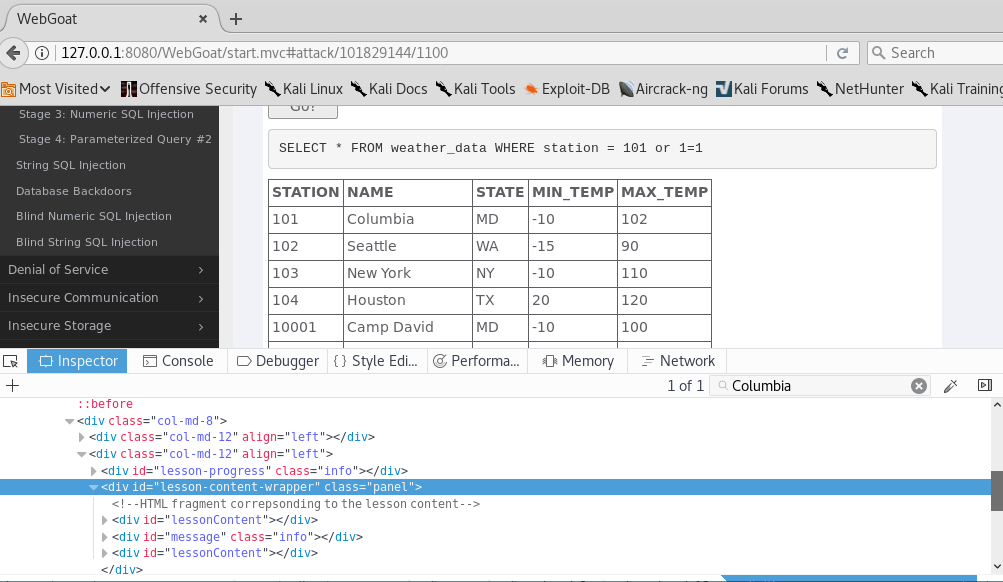
Task: Select Stage 3: Numeric SQL Injection lesson
Action: tap(106, 114)
